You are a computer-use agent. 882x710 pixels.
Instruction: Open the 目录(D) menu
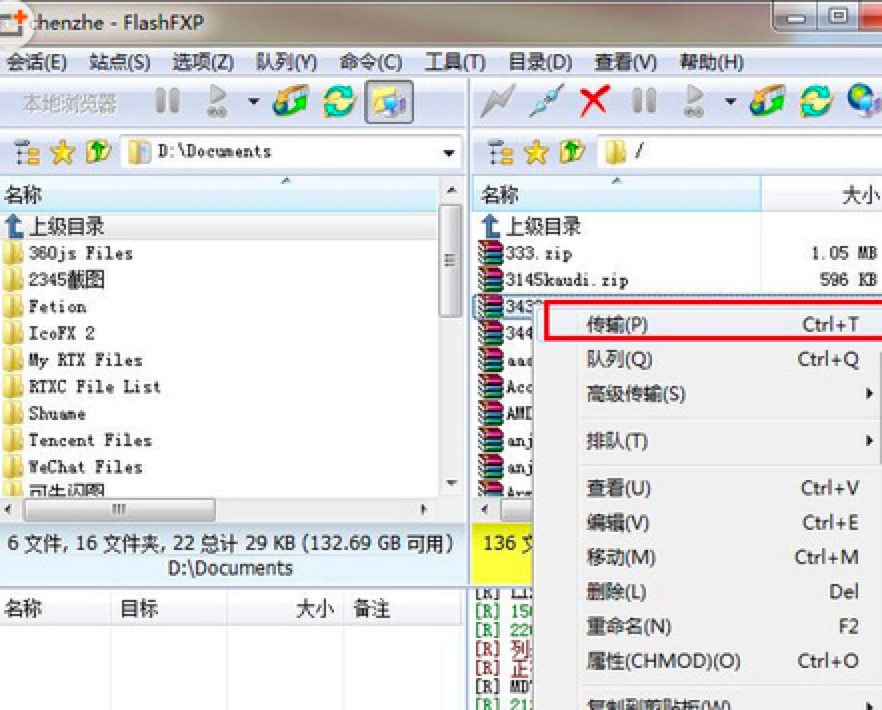click(540, 62)
